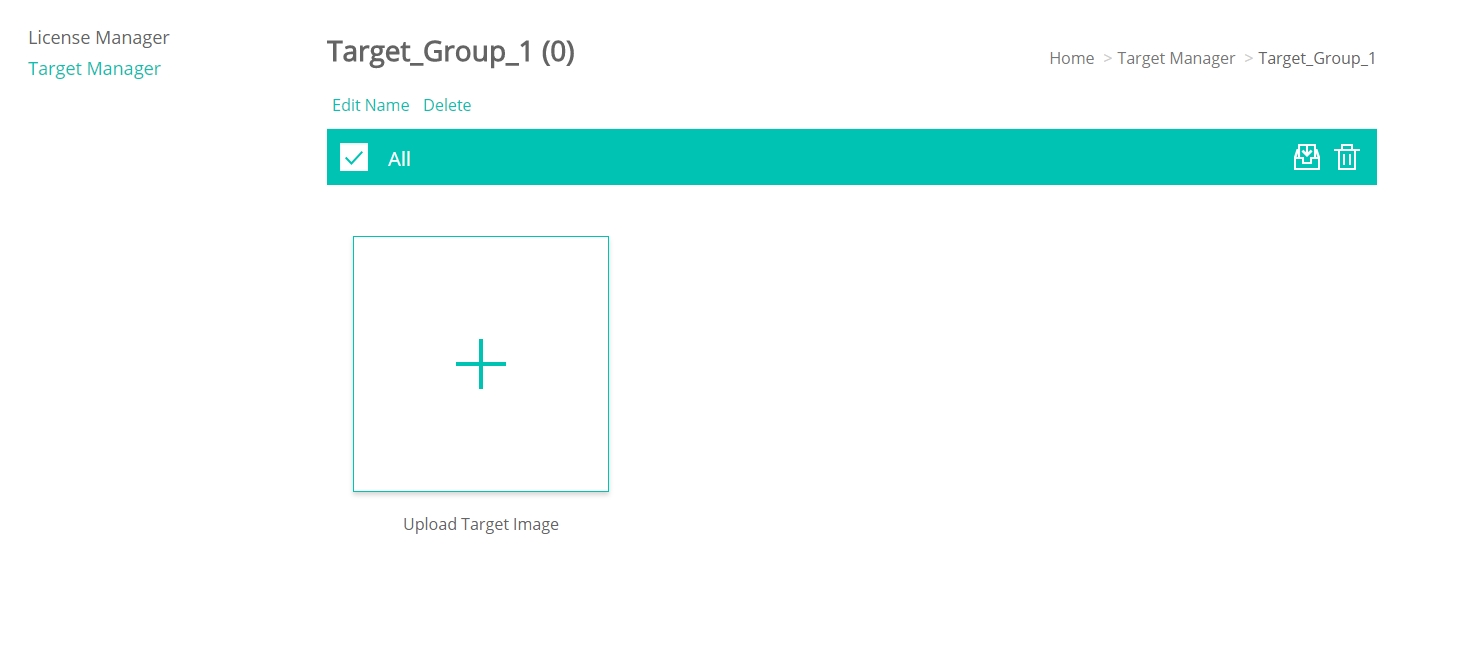Open License Manager in sidebar

click(x=99, y=38)
